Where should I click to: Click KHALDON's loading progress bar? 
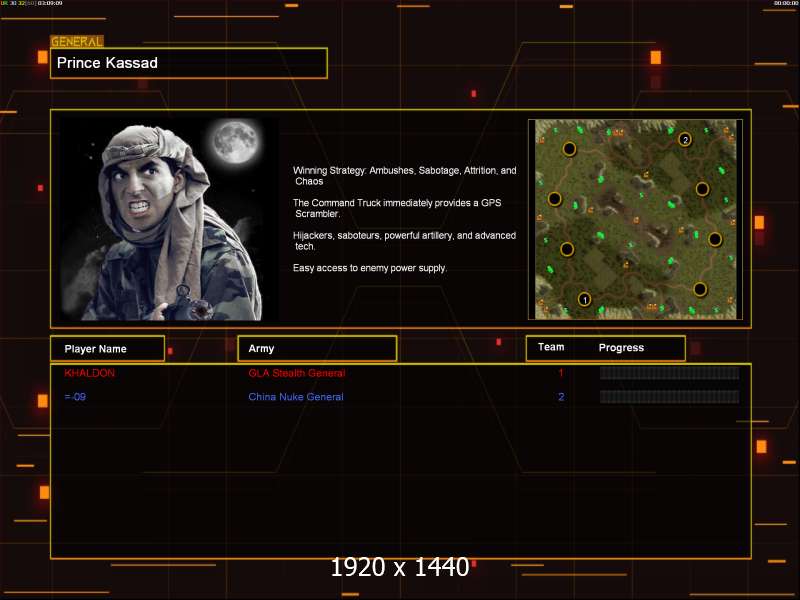669,373
